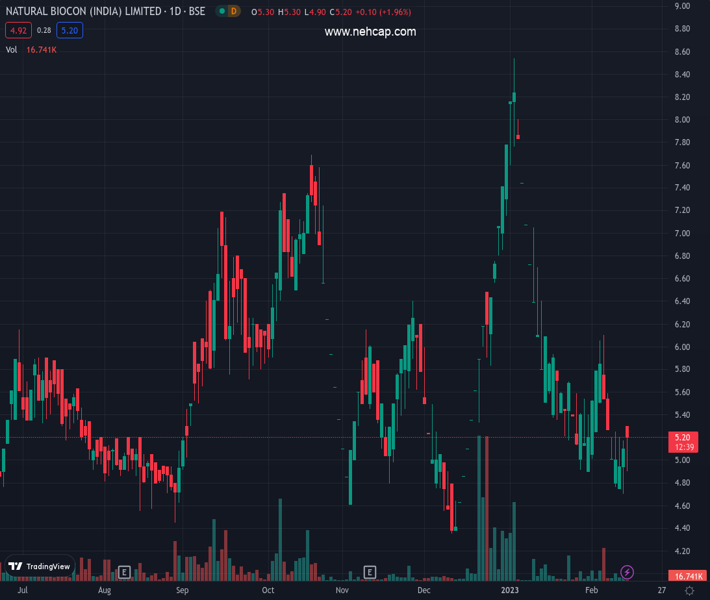Click the purple lightning bolt event icon

(x=627, y=572)
